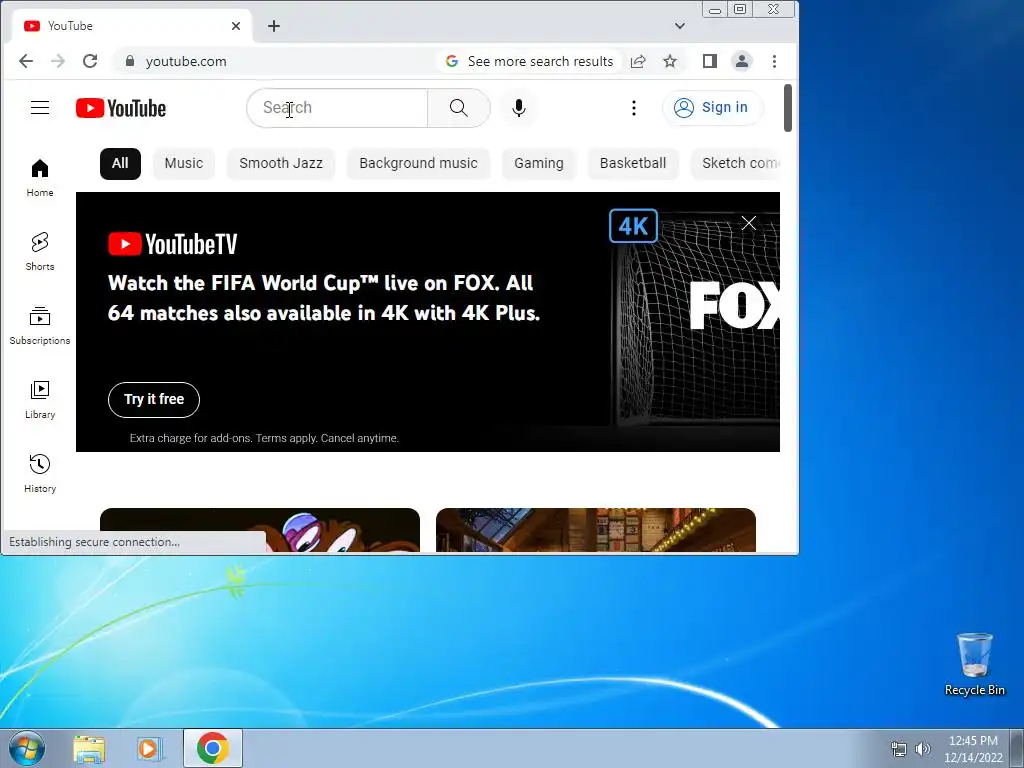Screen dimensions: 1024x768
Task: View site information lock icon
Action: (130, 61)
